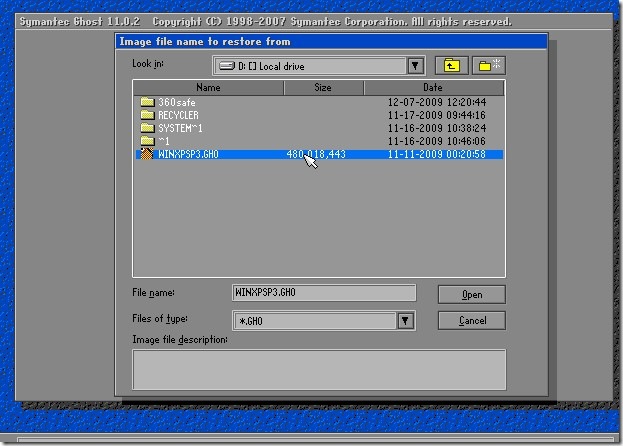
Task: Click the Files of type label
Action: [160, 319]
